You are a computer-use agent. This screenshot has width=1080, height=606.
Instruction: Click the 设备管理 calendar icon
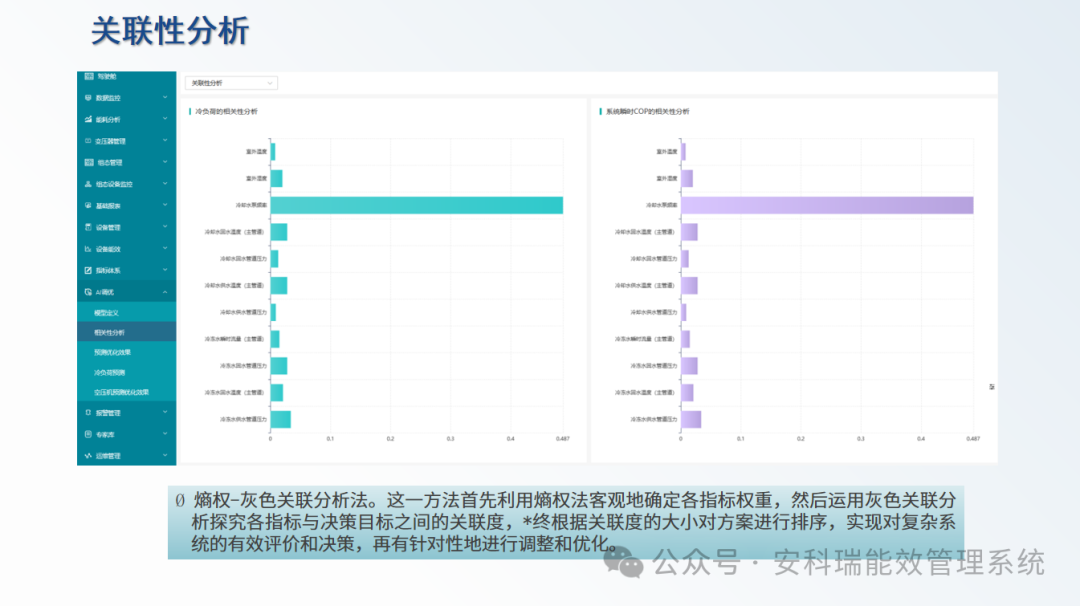pos(88,227)
